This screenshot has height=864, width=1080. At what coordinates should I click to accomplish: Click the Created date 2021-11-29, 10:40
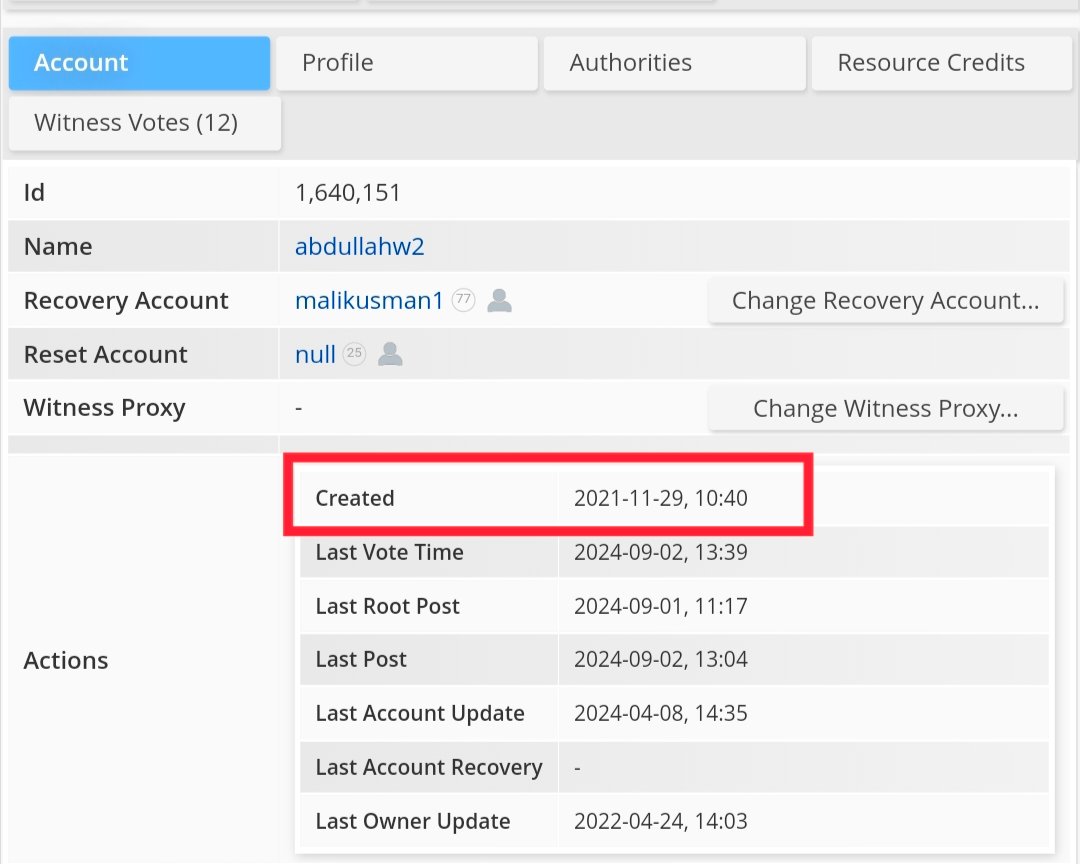click(660, 498)
